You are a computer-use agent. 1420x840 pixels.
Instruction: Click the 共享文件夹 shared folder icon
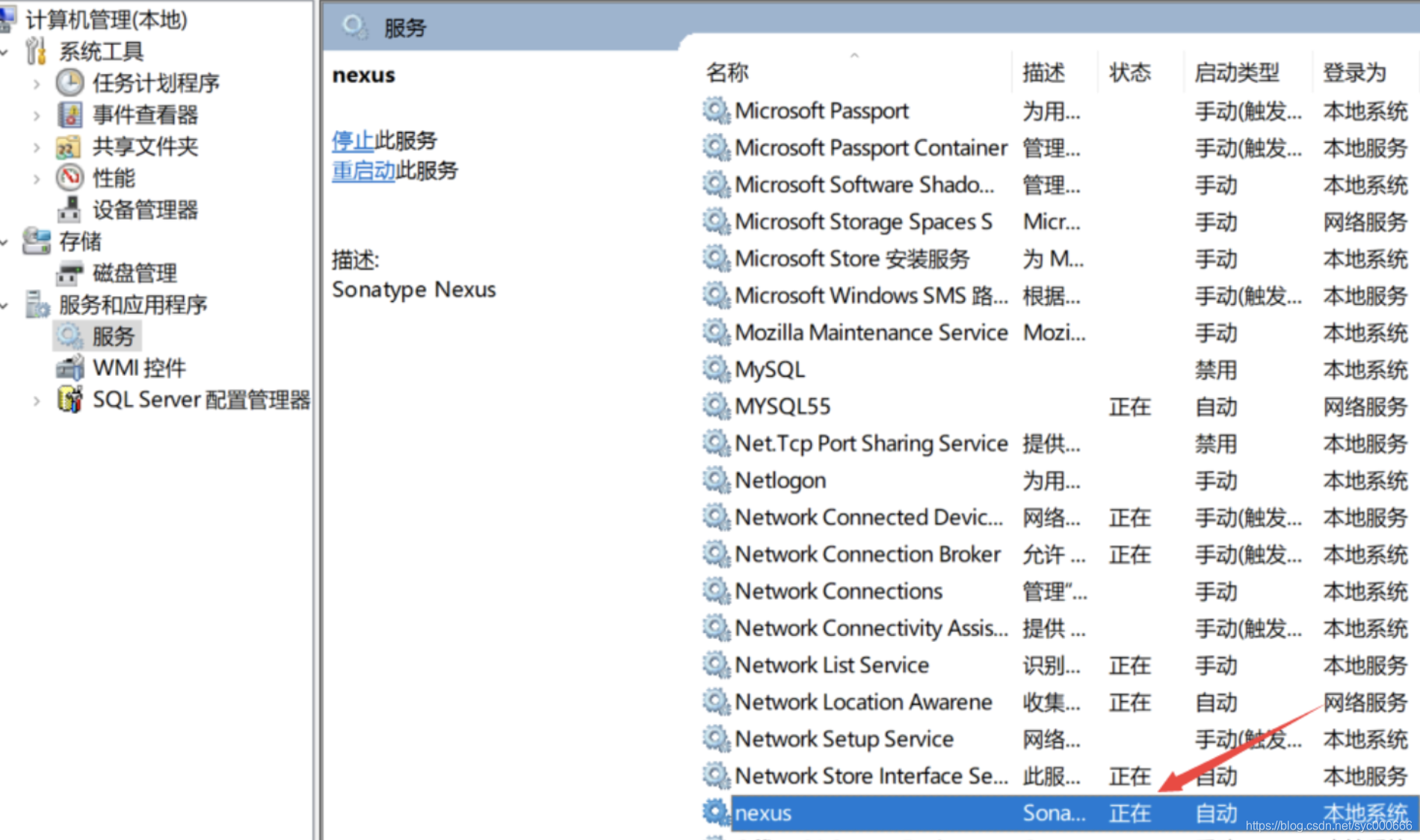coord(69,146)
